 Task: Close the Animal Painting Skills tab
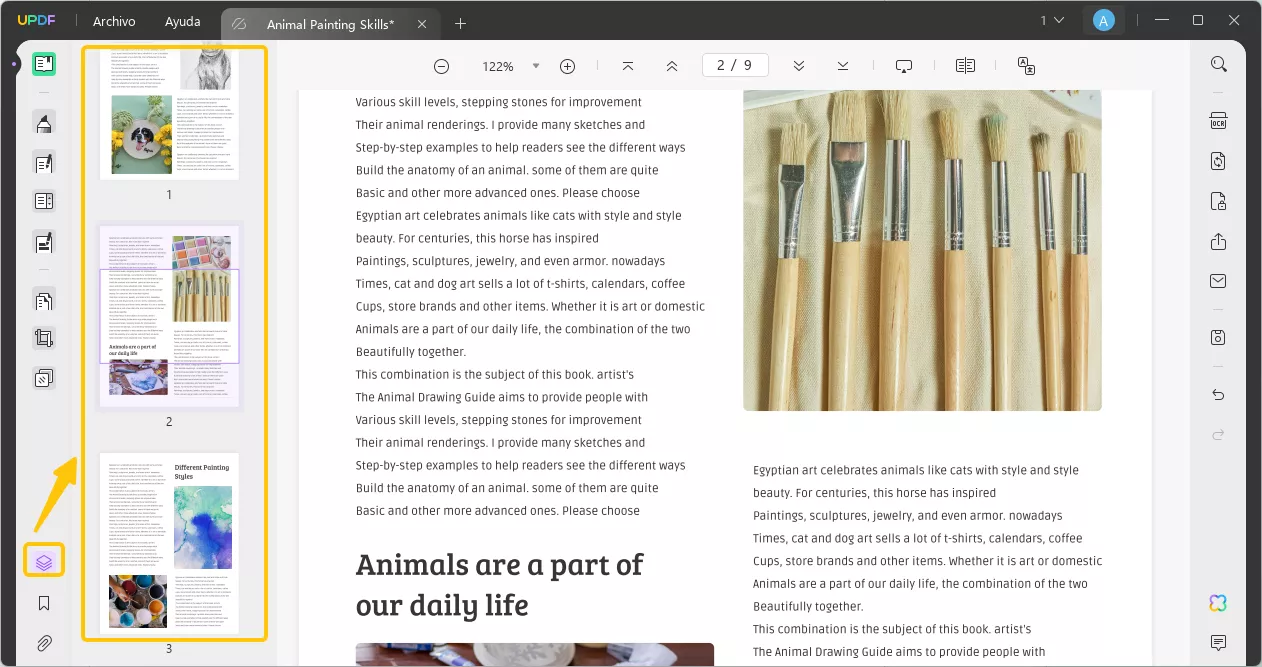pos(420,23)
